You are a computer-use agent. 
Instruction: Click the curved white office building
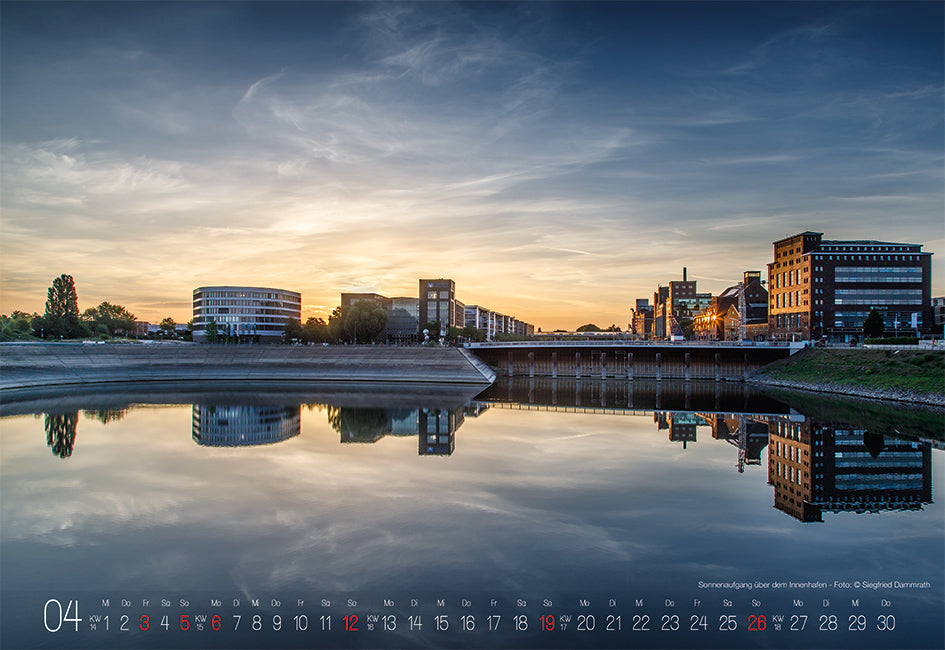click(246, 312)
